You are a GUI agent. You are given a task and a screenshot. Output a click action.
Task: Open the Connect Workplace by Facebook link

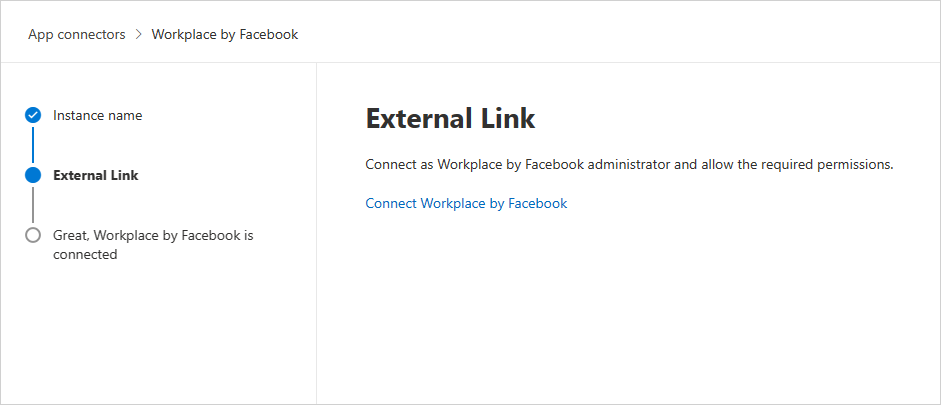click(x=466, y=203)
